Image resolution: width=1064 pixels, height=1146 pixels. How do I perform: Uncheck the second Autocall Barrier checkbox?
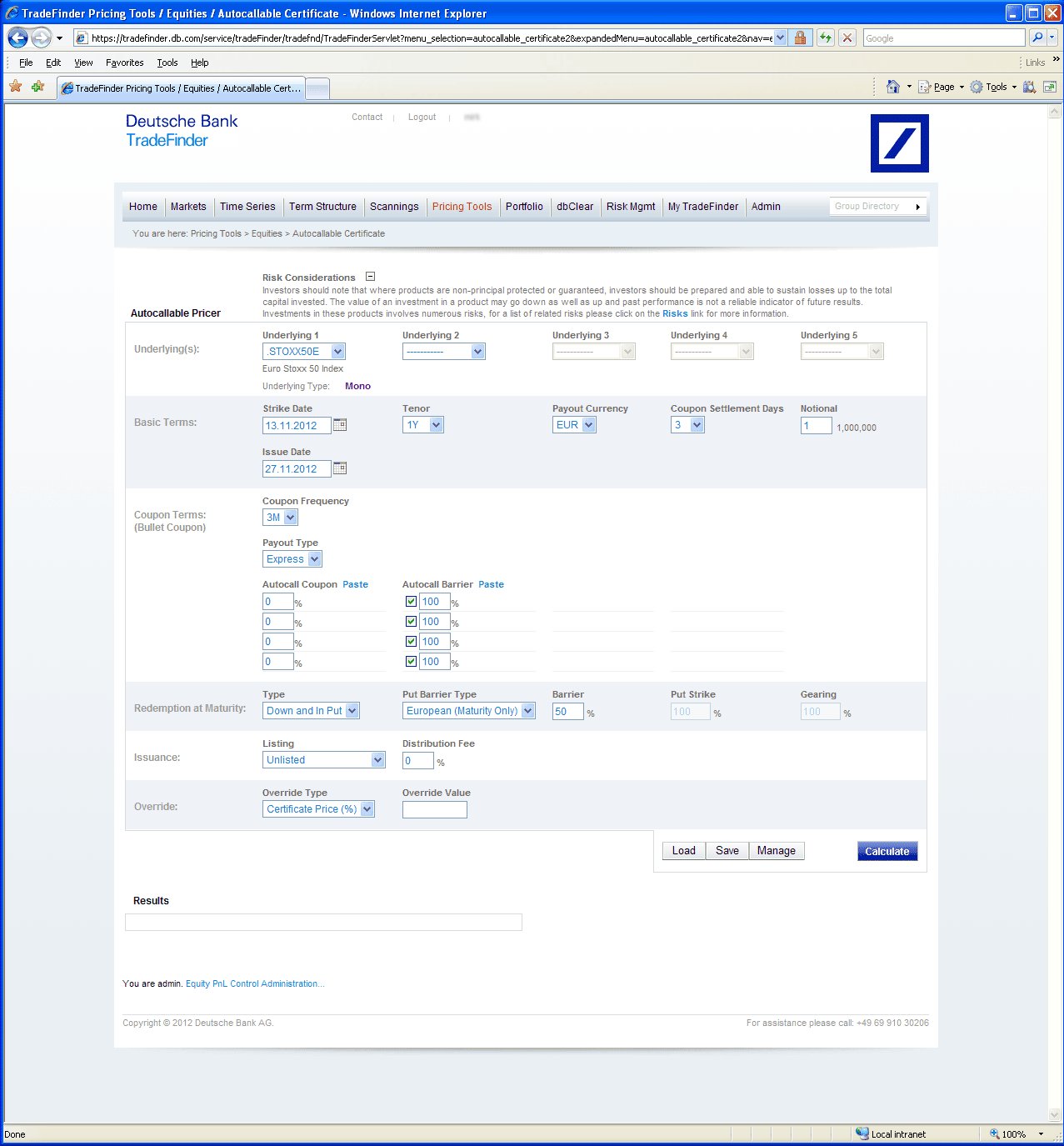411,622
